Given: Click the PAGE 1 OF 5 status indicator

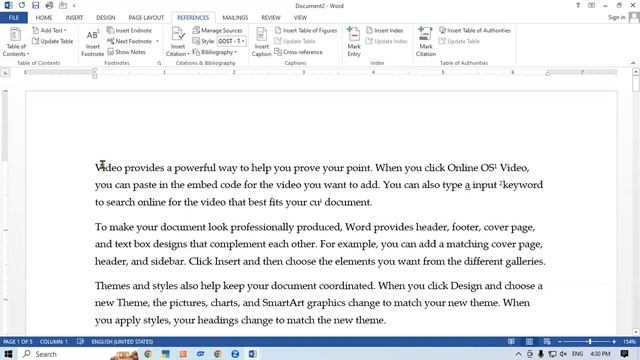Looking at the screenshot, I should click(x=18, y=342).
